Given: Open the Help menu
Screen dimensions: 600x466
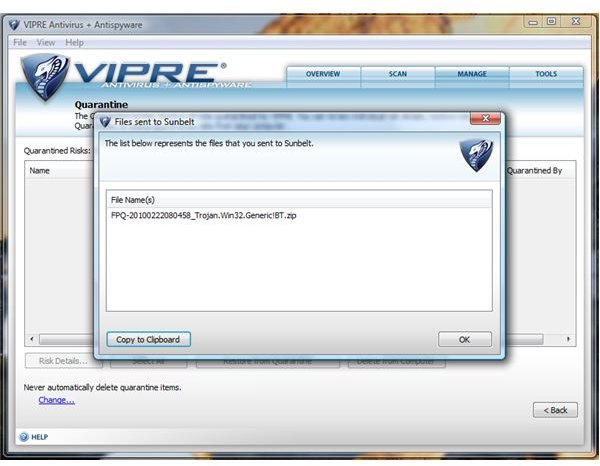Looking at the screenshot, I should 74,42.
